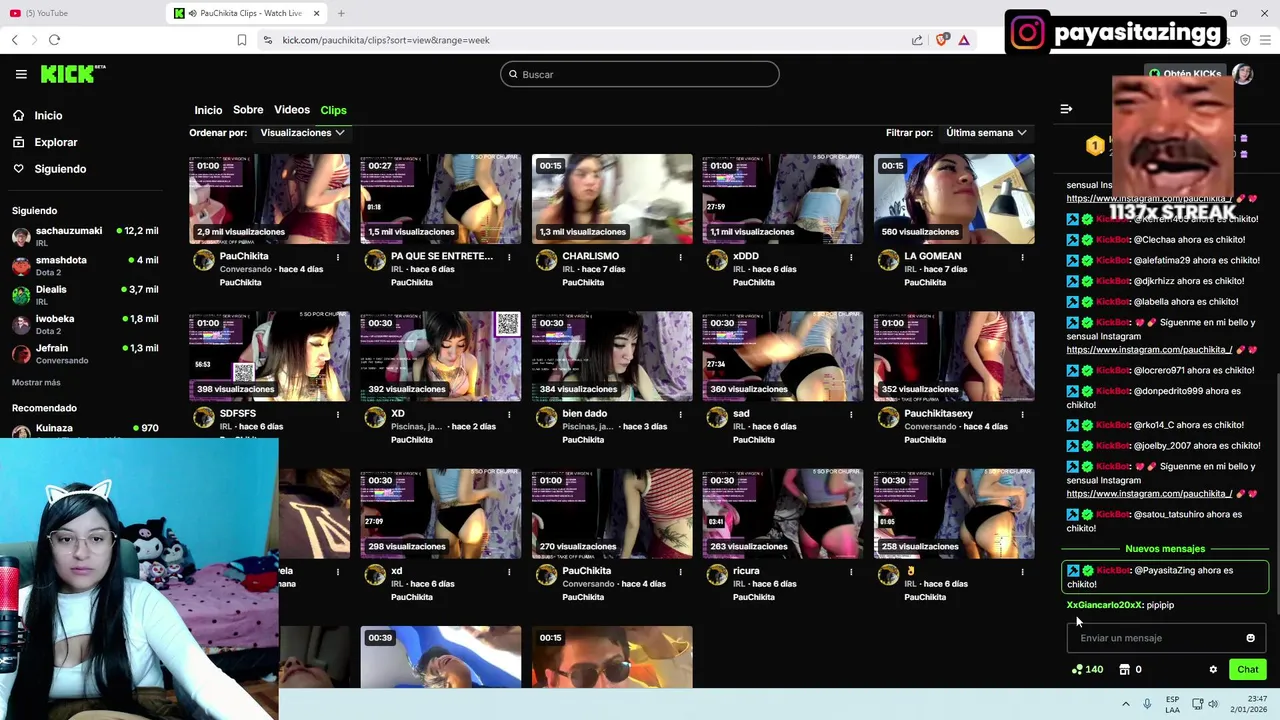Click the green Chat send button

pyautogui.click(x=1247, y=670)
